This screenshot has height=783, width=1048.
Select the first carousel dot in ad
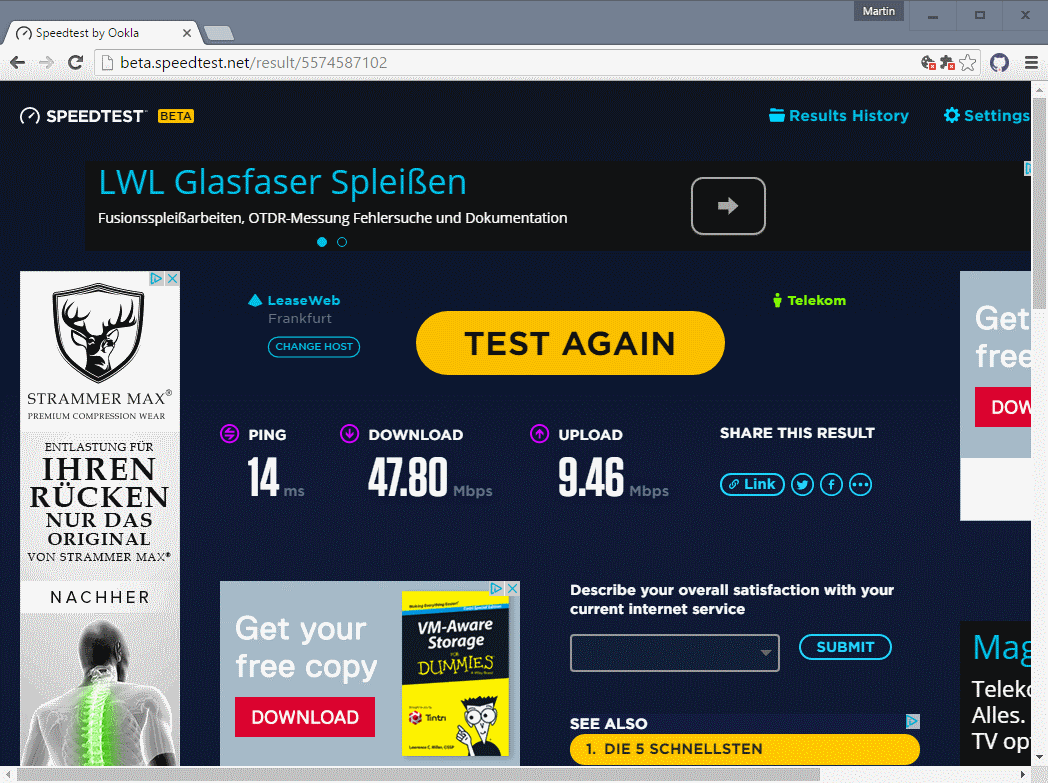pyautogui.click(x=322, y=242)
